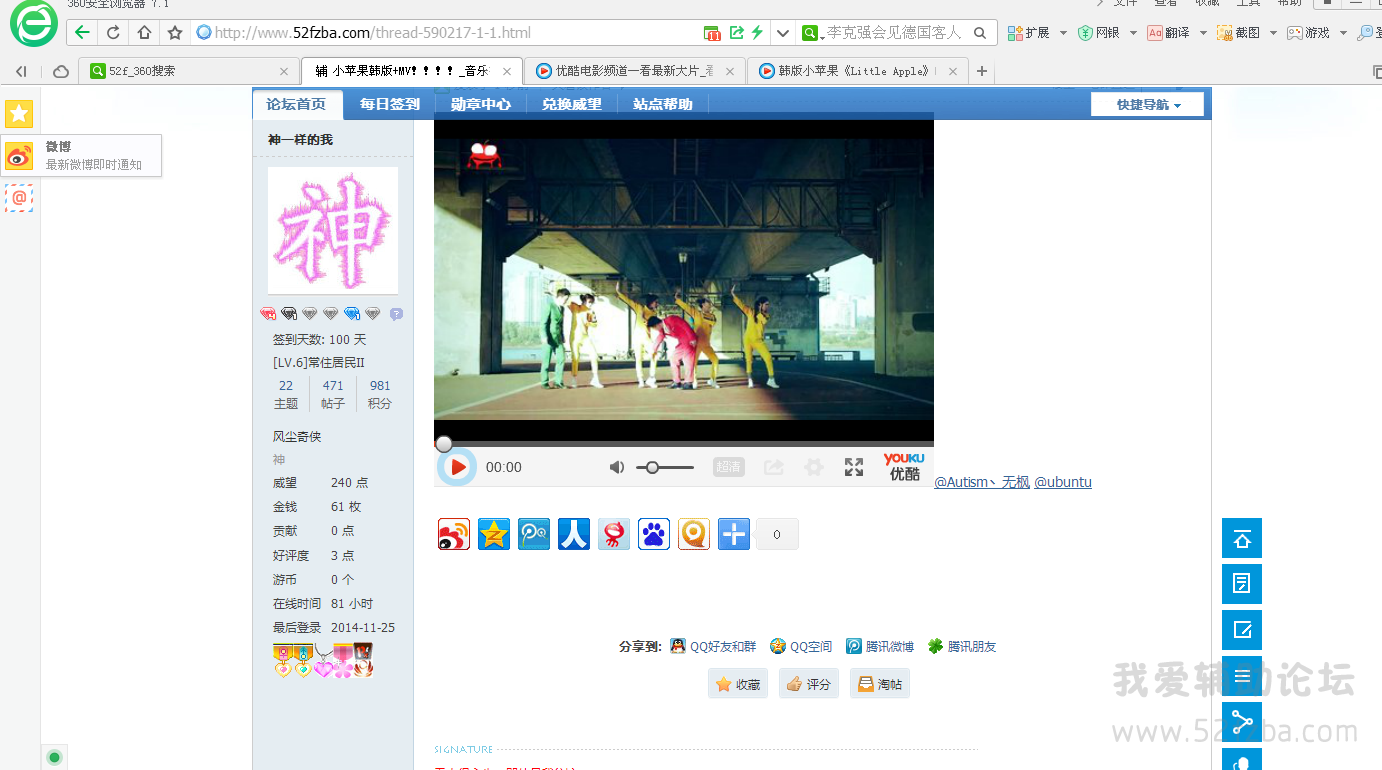This screenshot has width=1382, height=770.
Task: Click the floating reply-edit pencil button
Action: (1242, 630)
